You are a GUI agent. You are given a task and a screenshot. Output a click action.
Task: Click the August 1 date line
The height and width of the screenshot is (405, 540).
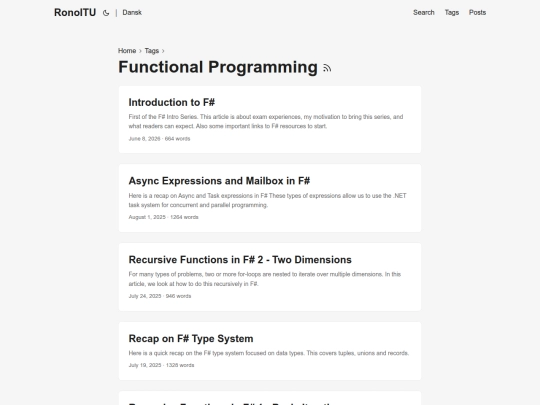pyautogui.click(x=163, y=217)
